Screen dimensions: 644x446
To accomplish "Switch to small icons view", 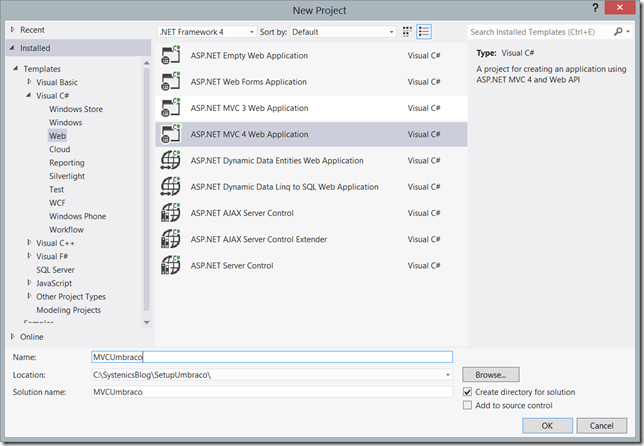I will coord(407,32).
